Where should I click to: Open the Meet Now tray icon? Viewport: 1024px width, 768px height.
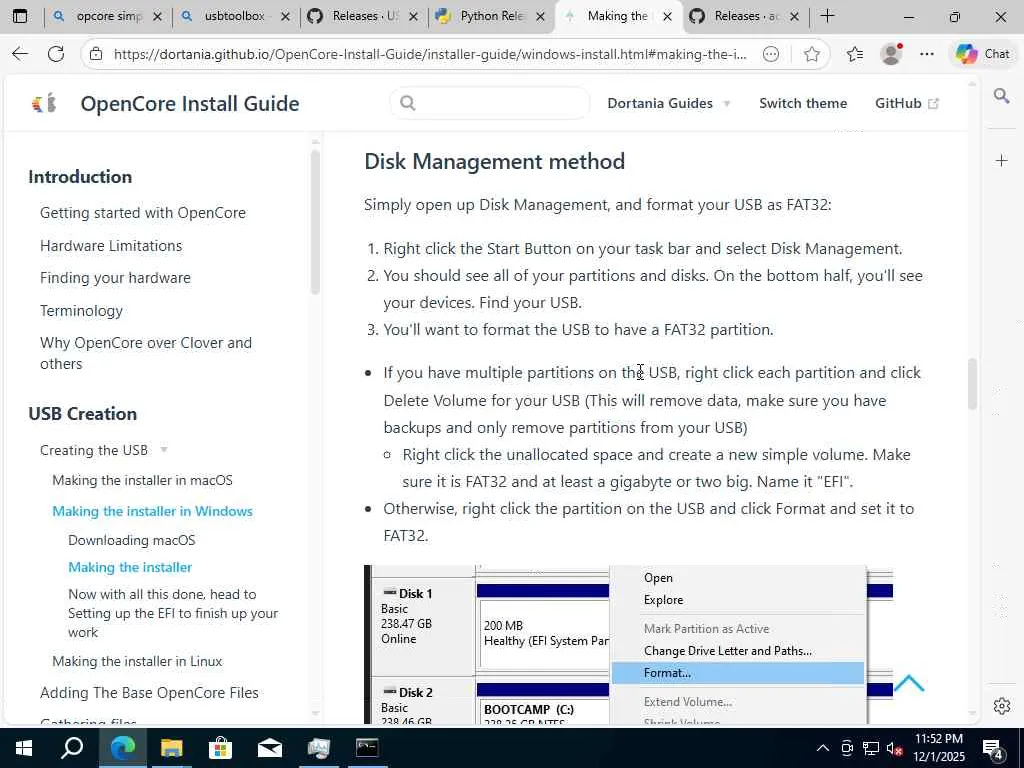(847, 748)
